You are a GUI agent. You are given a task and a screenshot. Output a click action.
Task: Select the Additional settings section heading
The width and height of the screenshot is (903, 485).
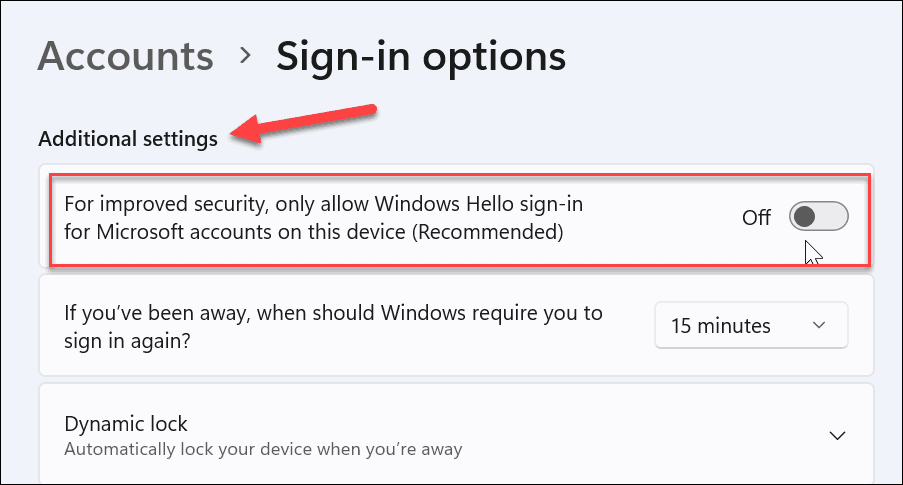pyautogui.click(x=128, y=139)
